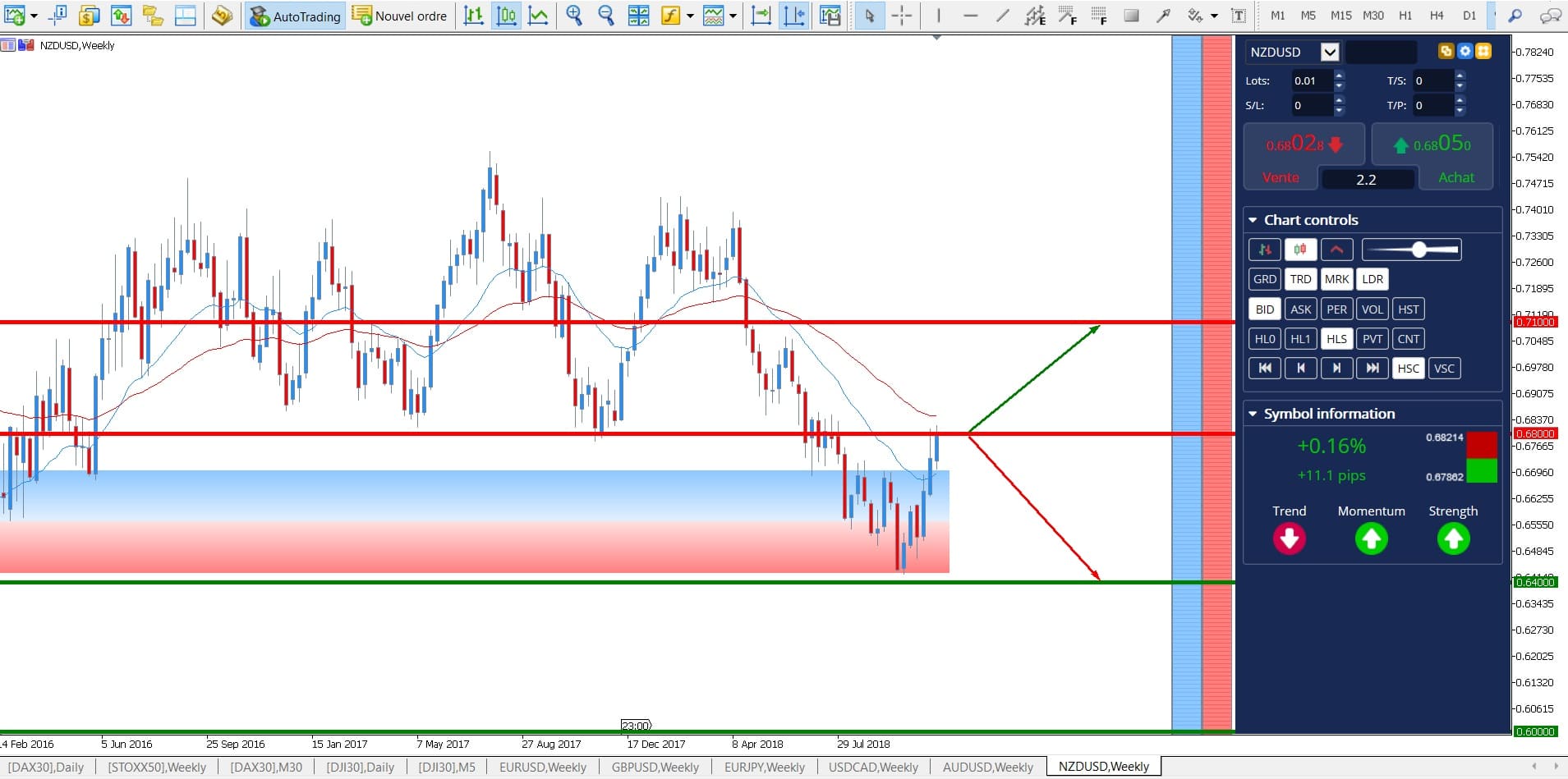Switch chart to bar chart type
Screen dimensions: 1568x779
[474, 16]
